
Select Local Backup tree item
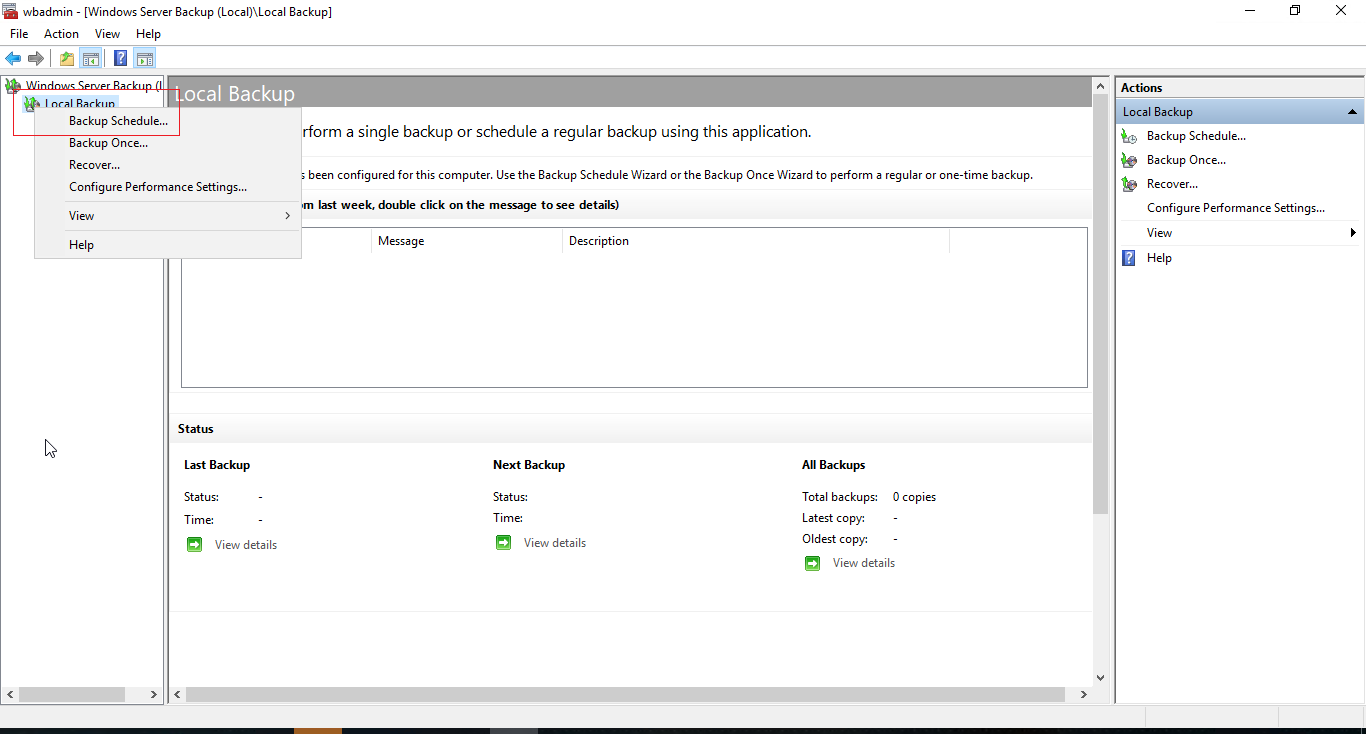pyautogui.click(x=80, y=104)
